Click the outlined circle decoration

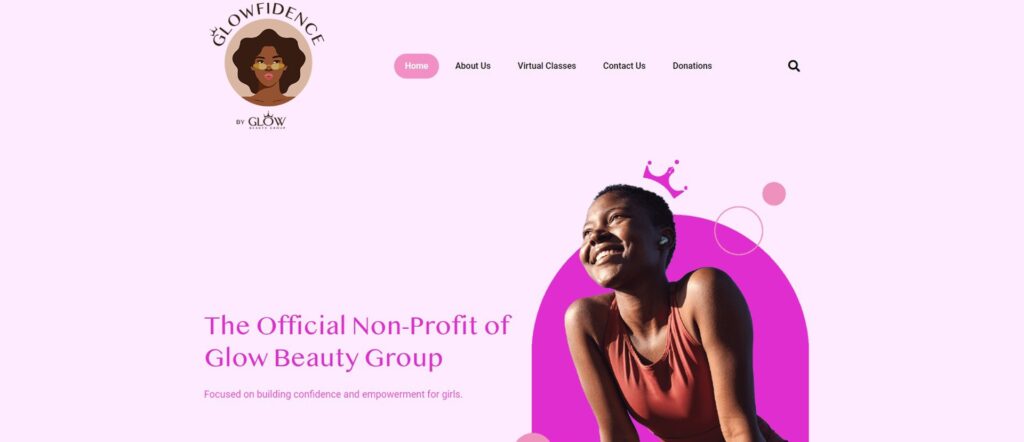739,230
